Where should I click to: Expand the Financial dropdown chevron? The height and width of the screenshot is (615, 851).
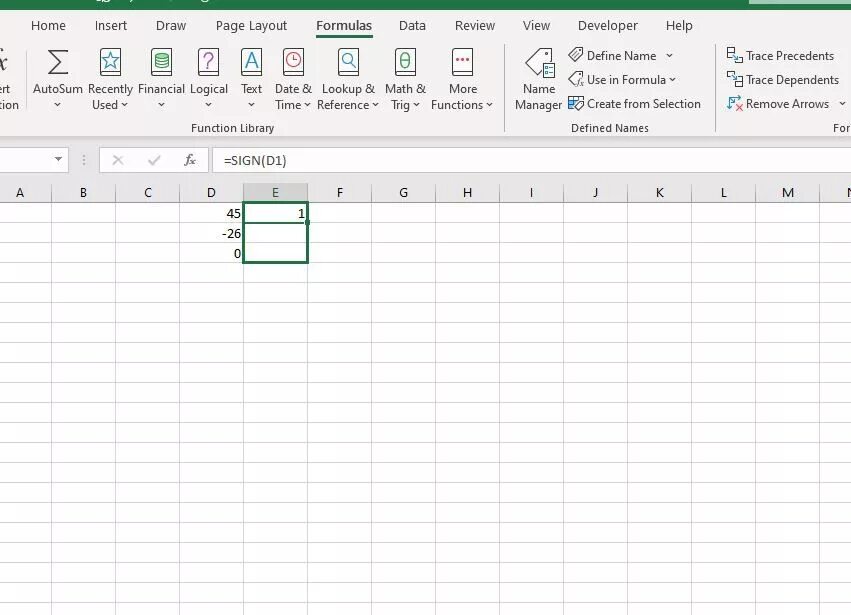coord(161,105)
